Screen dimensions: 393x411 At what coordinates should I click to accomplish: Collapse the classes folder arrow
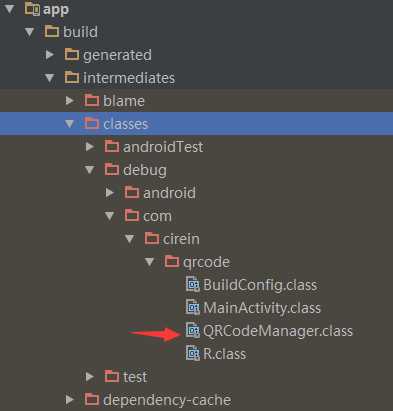tap(70, 124)
